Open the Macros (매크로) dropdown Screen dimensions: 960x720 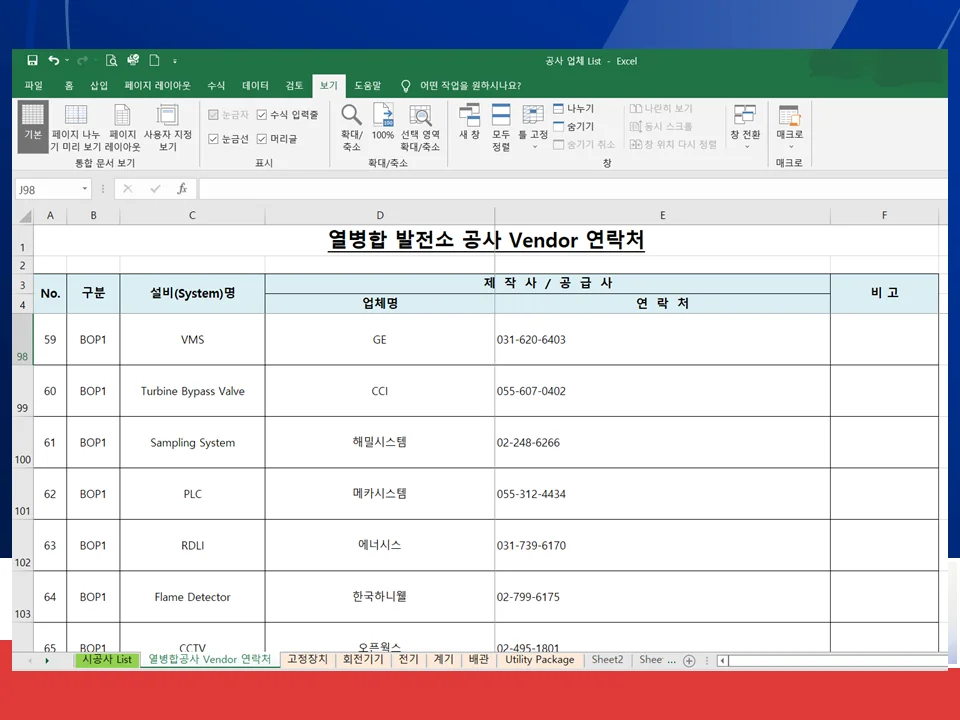click(x=789, y=127)
